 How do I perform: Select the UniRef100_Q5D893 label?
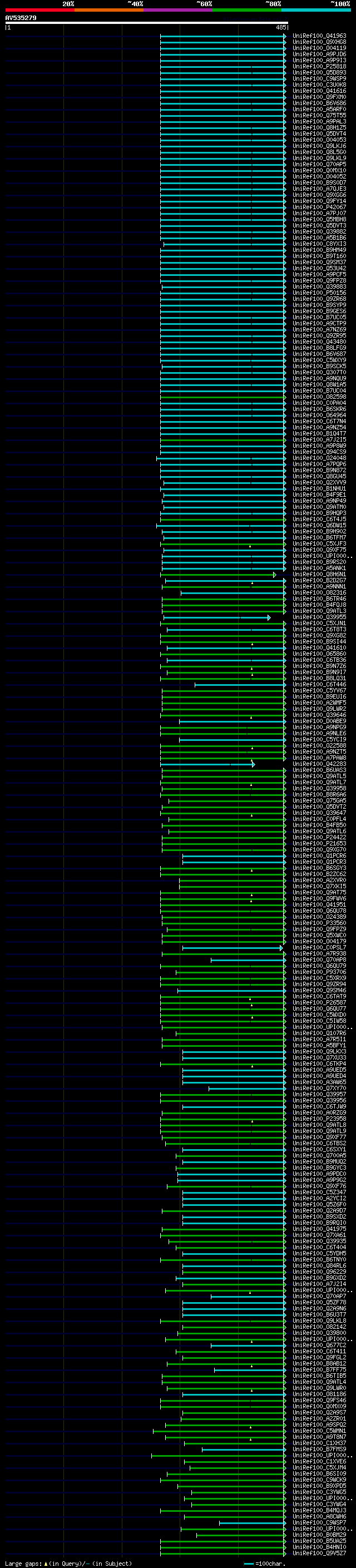click(x=319, y=72)
